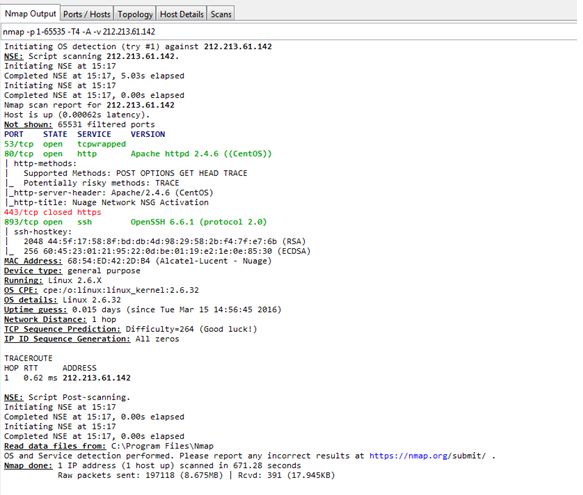Open the nmap.org submit link

(427, 456)
